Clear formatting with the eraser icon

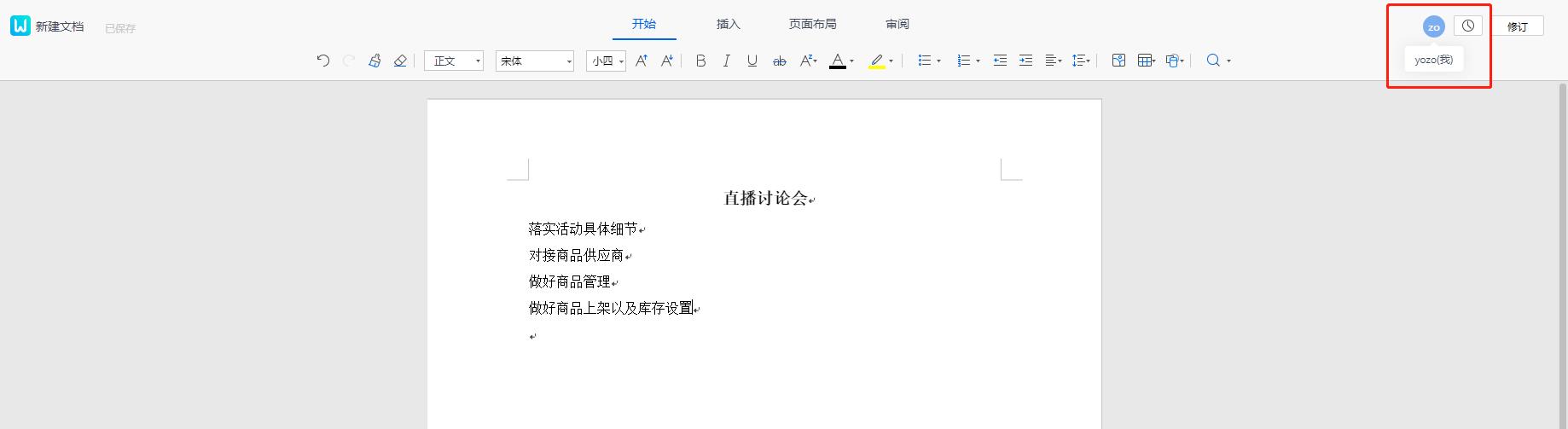[399, 61]
